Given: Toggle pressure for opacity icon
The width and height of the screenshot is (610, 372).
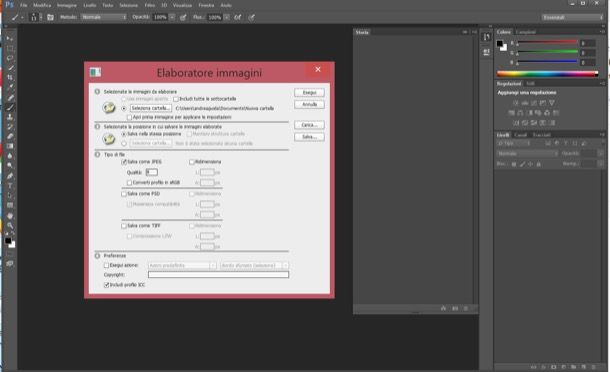Looking at the screenshot, I should (183, 17).
